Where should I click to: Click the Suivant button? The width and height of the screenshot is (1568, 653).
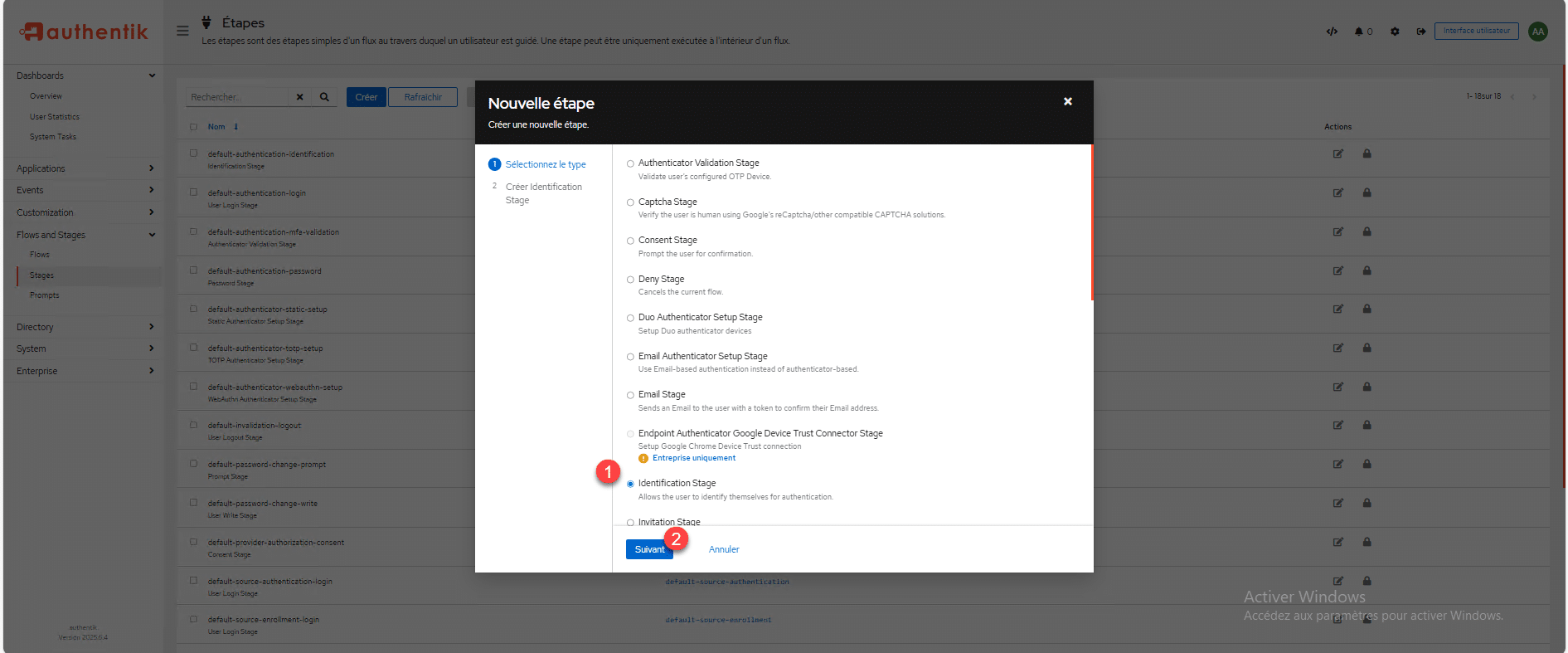coord(648,549)
